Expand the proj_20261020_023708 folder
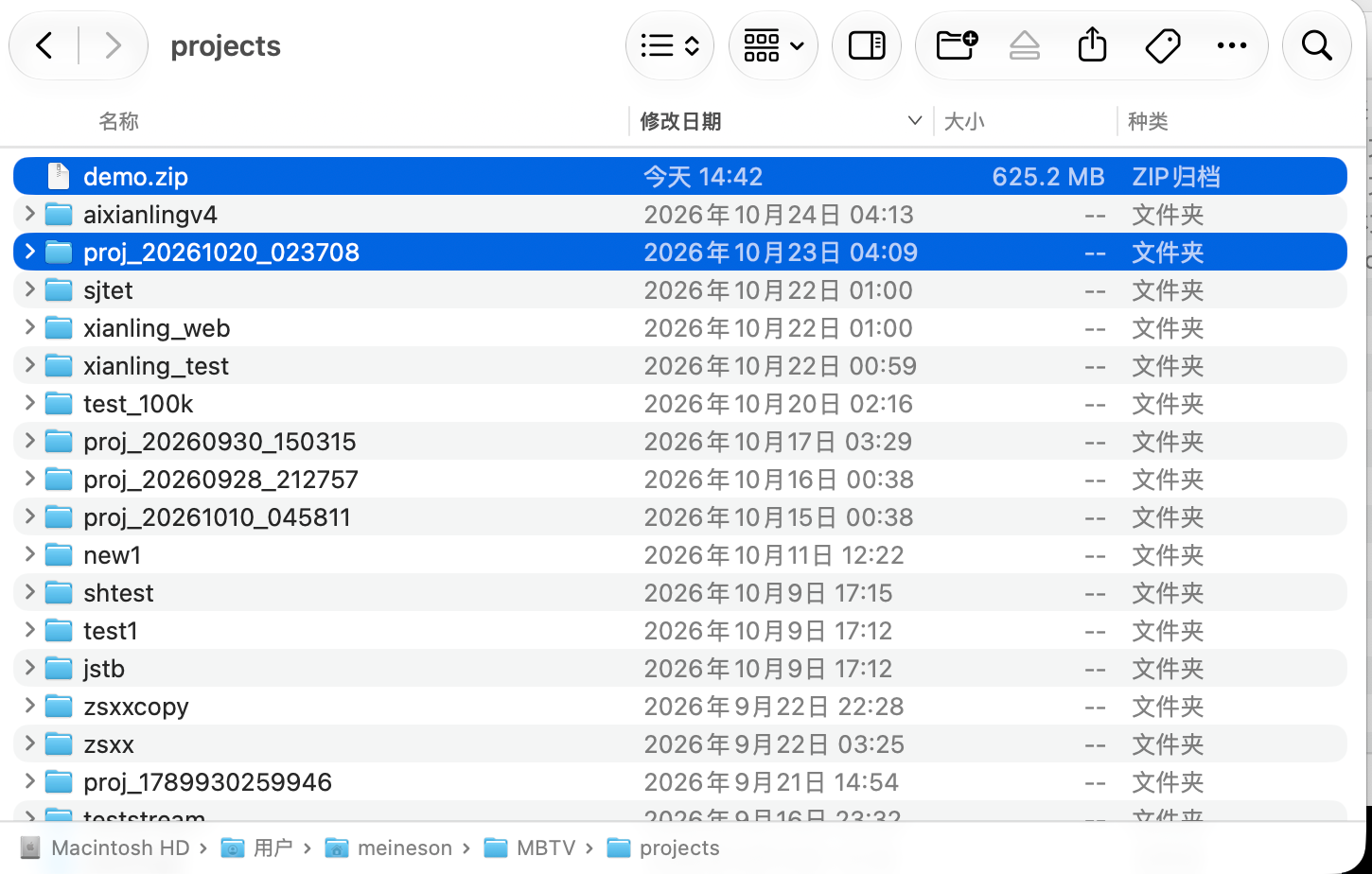 [x=29, y=252]
